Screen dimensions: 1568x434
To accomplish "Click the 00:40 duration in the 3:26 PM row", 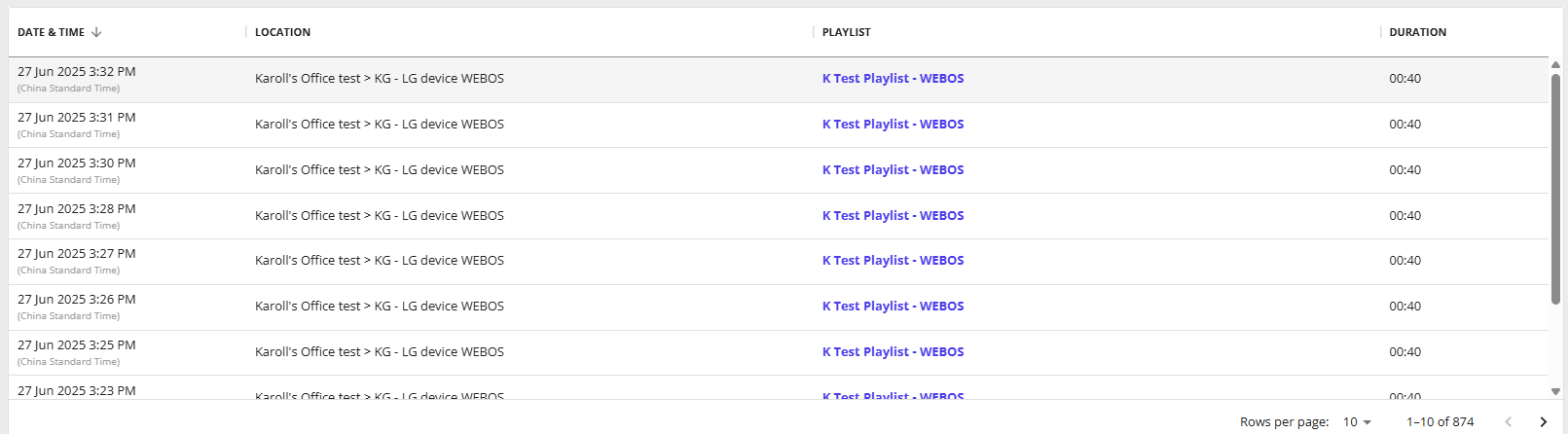I will (1404, 306).
